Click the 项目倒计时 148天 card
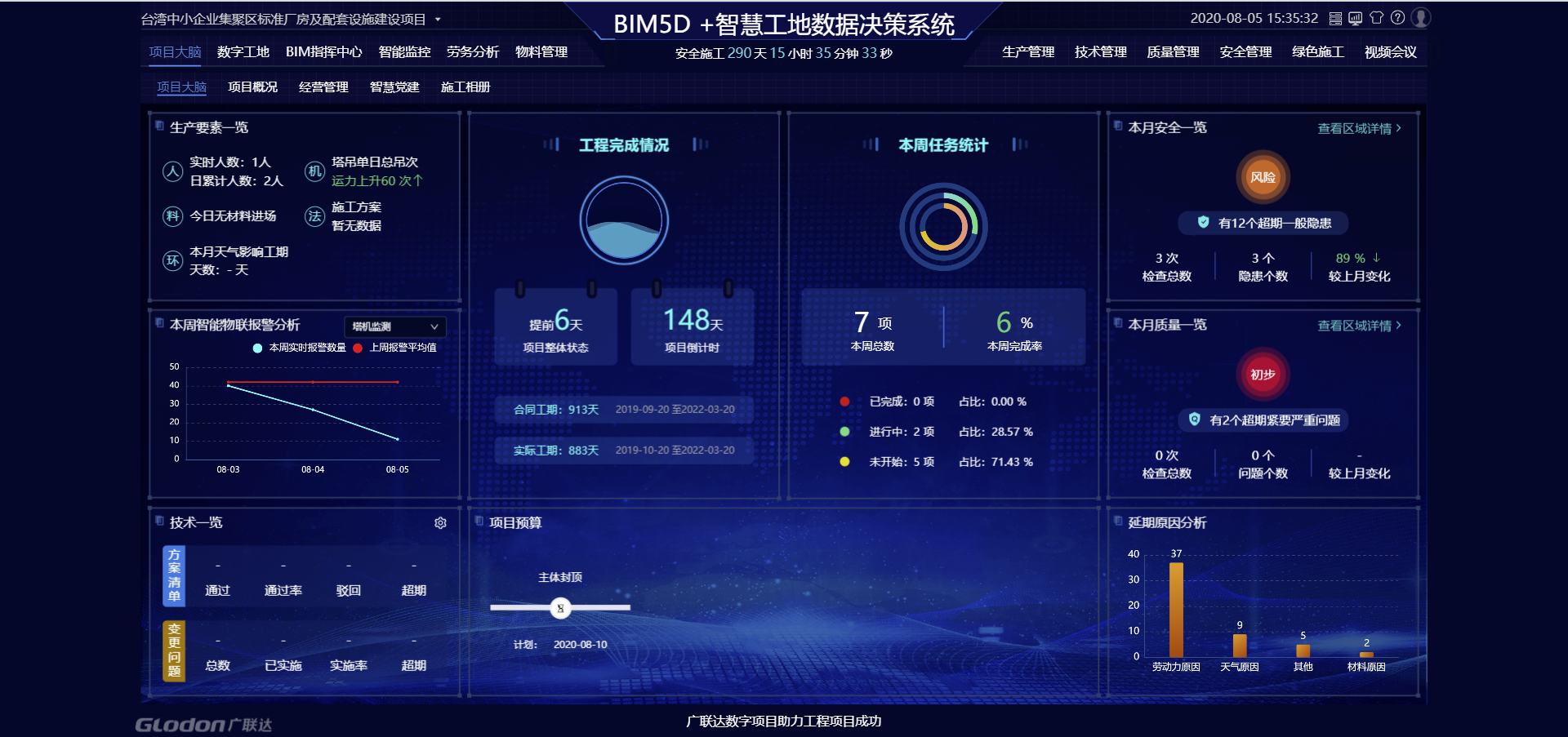Image resolution: width=1568 pixels, height=737 pixels. [x=693, y=326]
